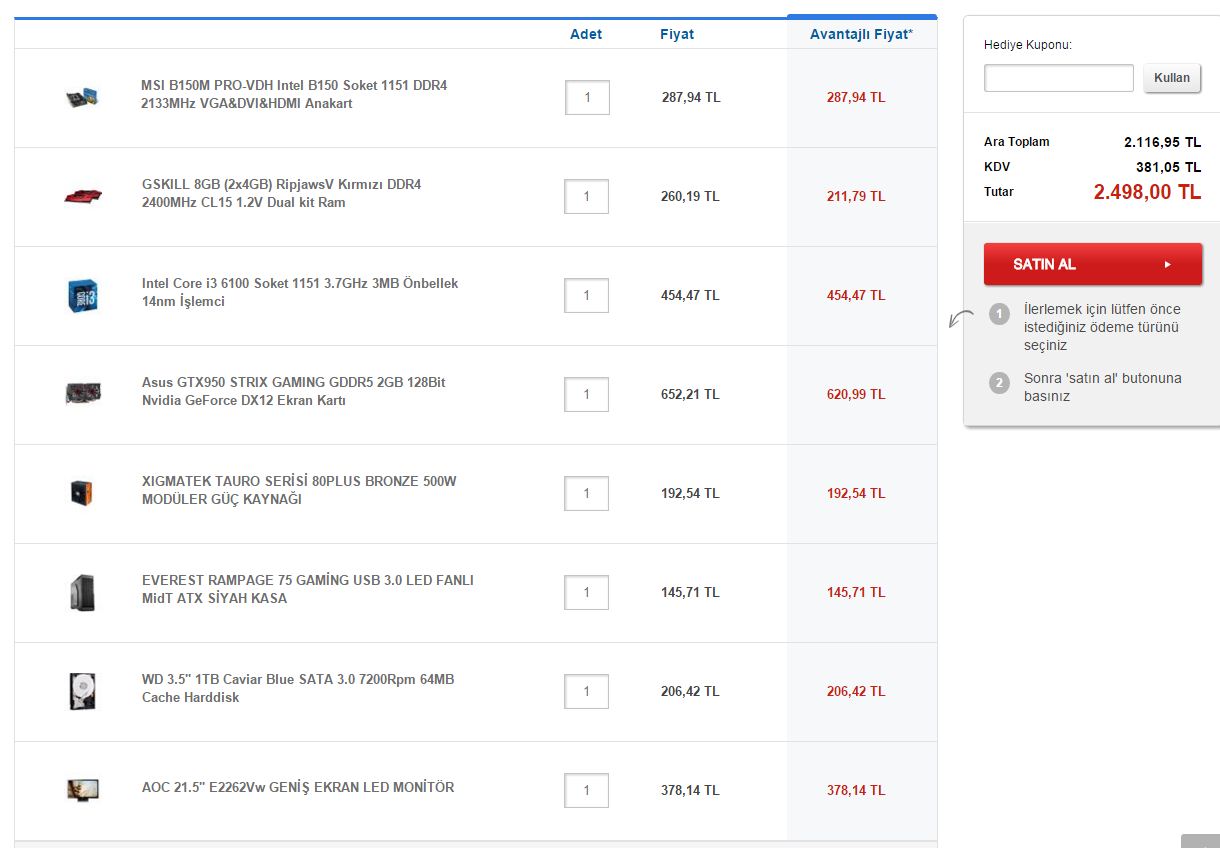Select the red 620,99 TL Asus price
The image size is (1220, 848).
pyautogui.click(x=856, y=395)
